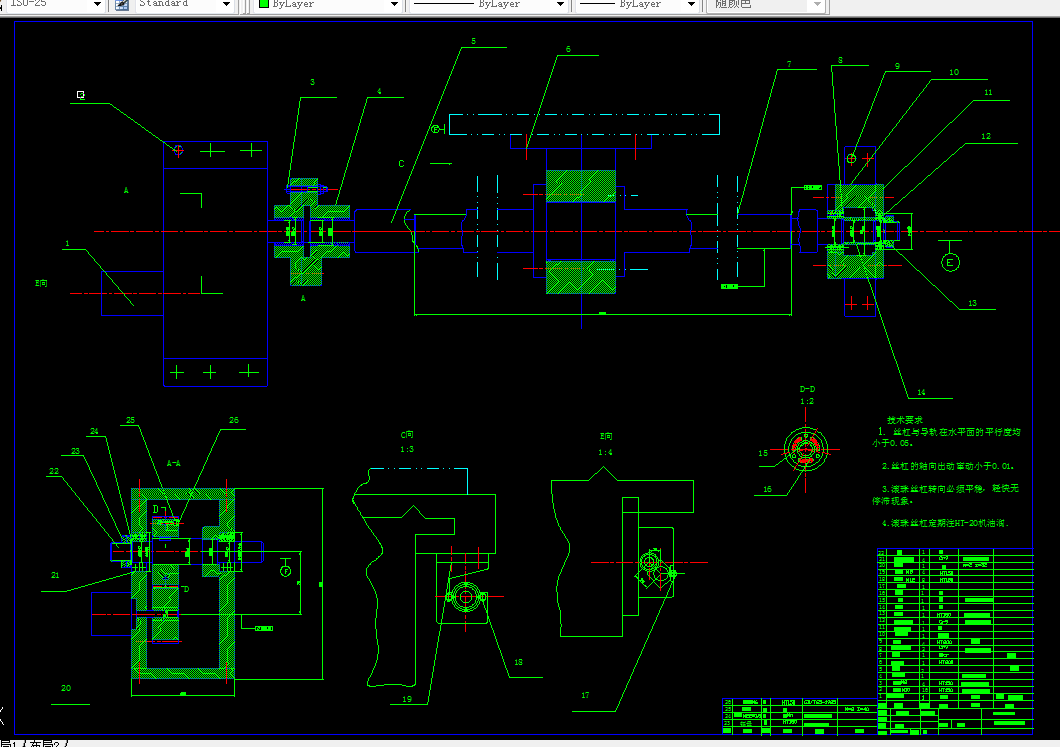Select part callout number 10
The image size is (1060, 747).
(954, 72)
